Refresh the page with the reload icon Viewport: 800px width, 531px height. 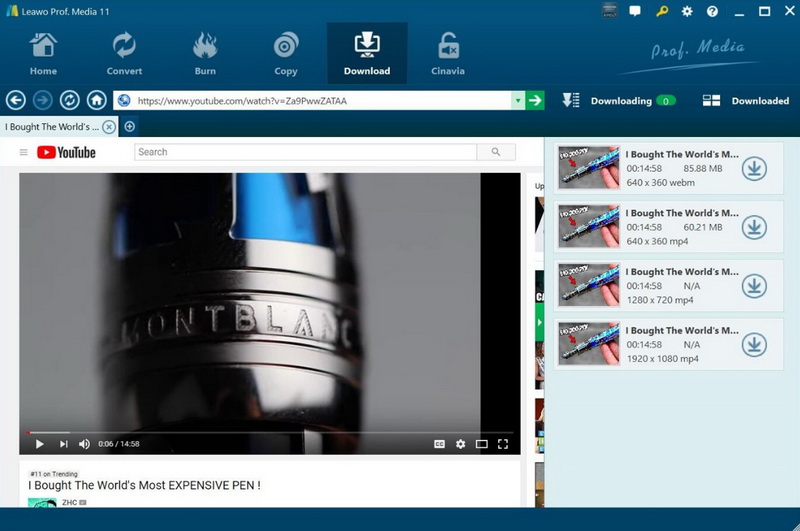coord(70,100)
